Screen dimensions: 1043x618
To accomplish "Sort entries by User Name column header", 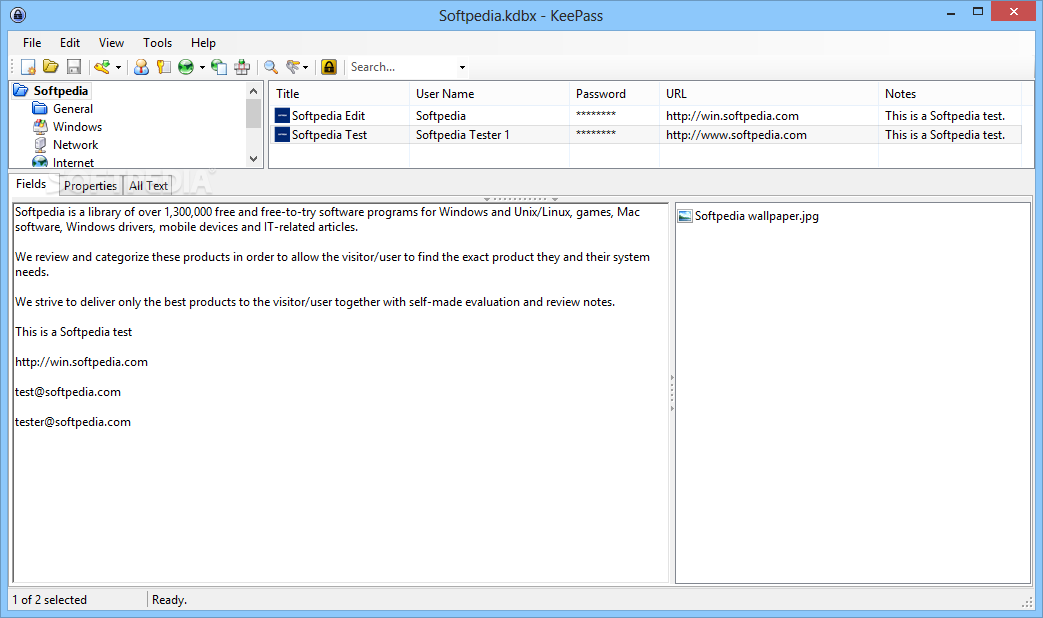I will click(x=489, y=94).
